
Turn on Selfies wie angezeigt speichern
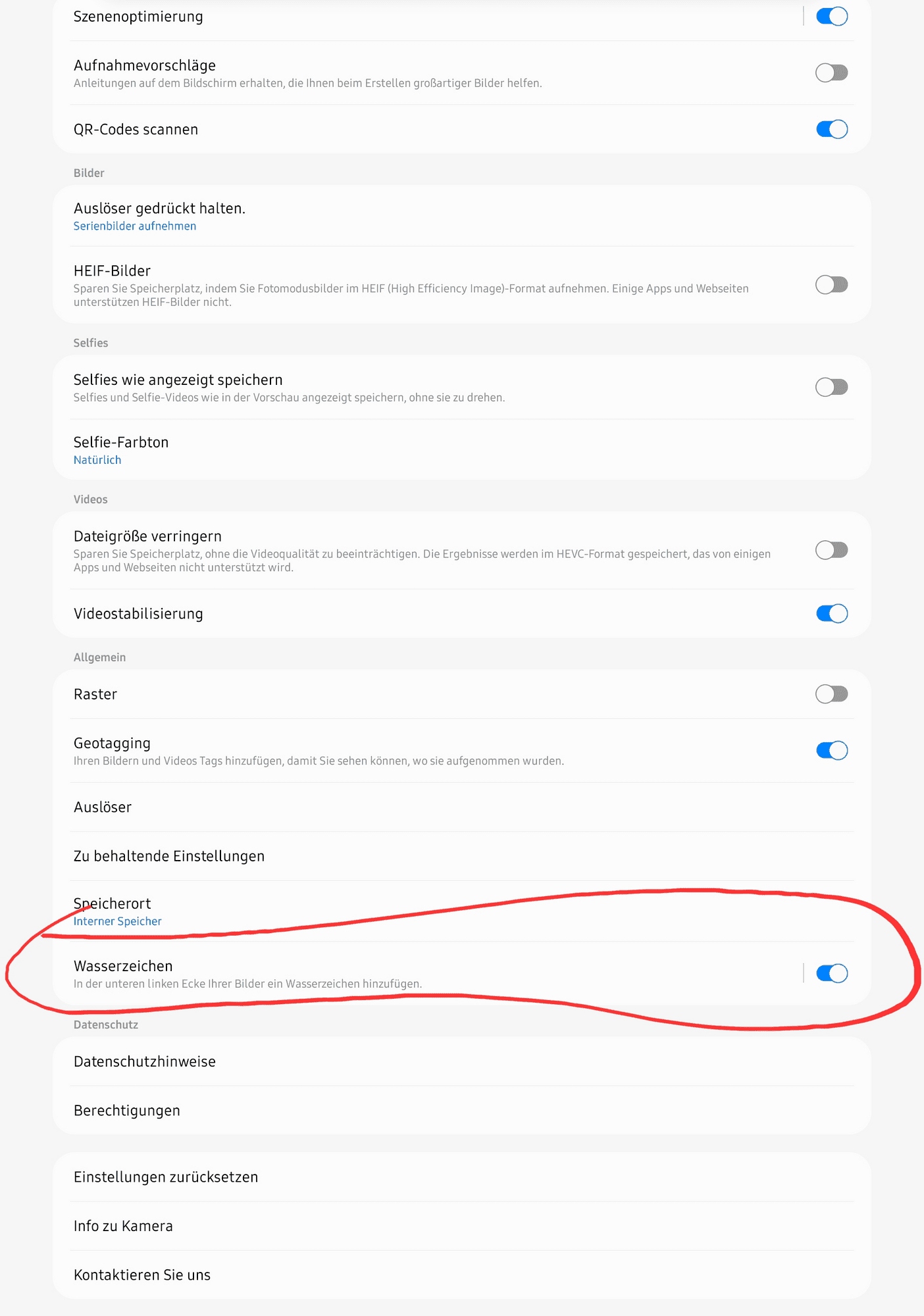(x=831, y=387)
